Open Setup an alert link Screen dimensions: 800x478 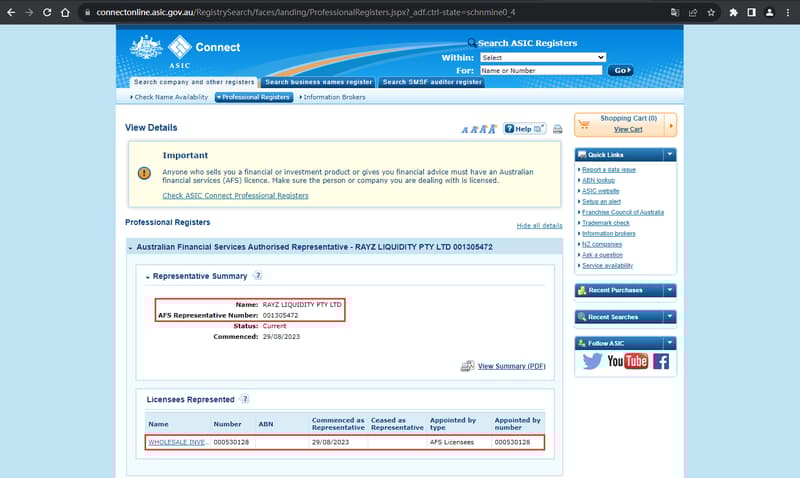click(x=602, y=202)
